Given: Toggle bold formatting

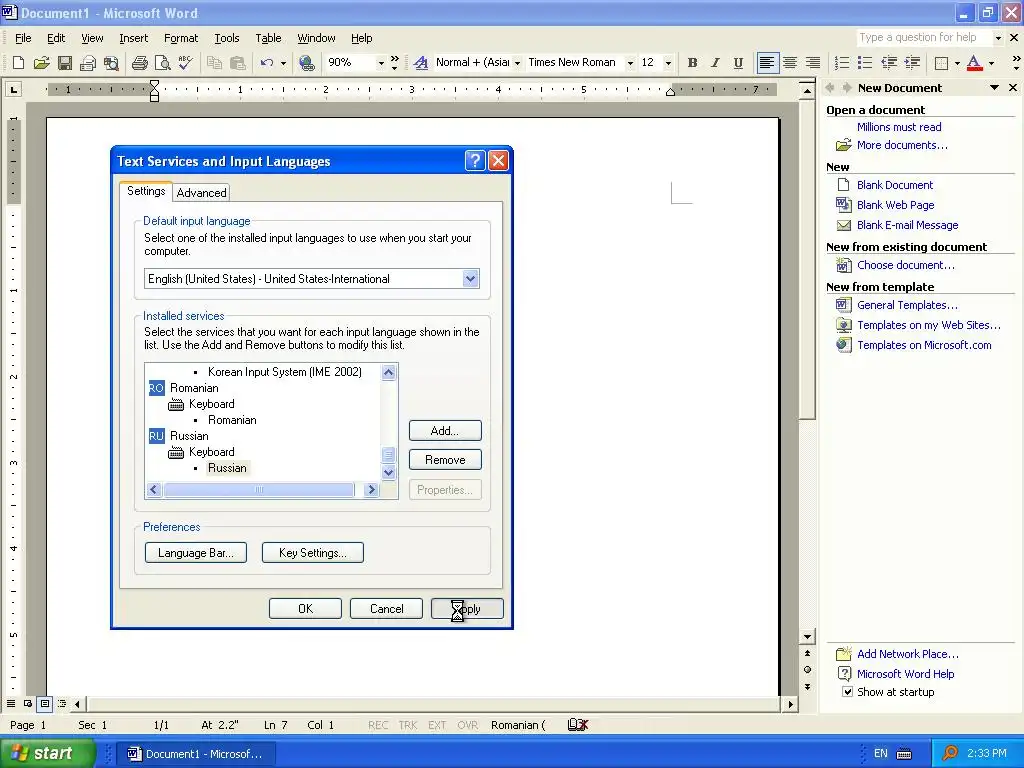Looking at the screenshot, I should 692,63.
